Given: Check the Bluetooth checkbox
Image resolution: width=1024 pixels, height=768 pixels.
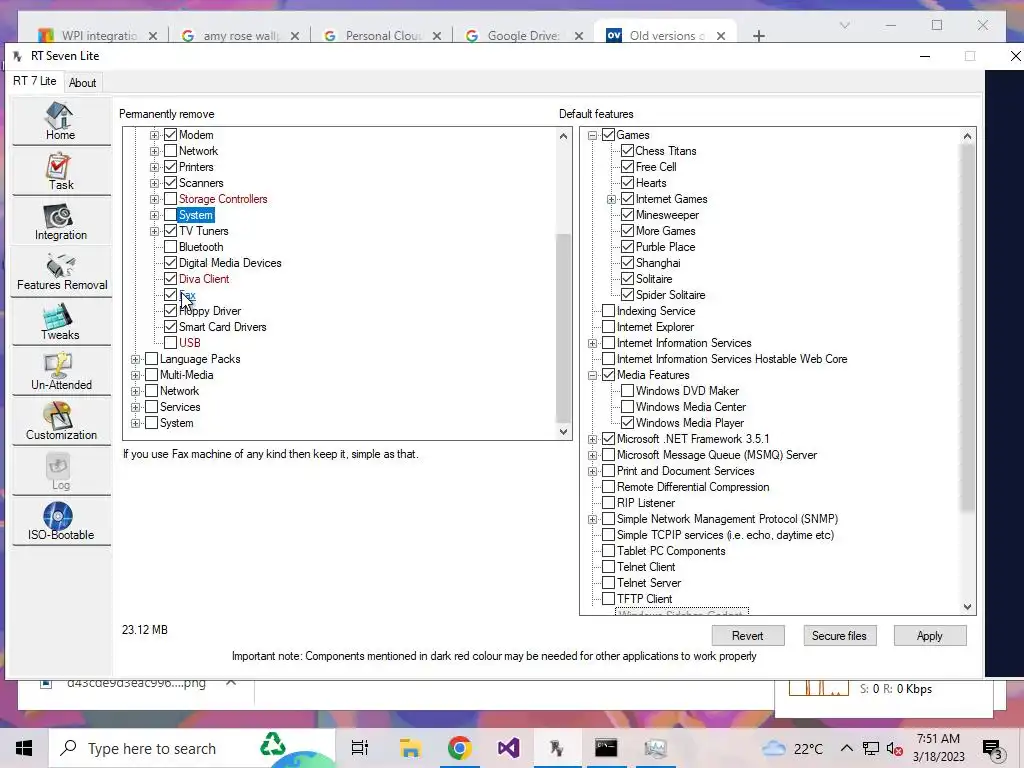Looking at the screenshot, I should pos(170,247).
